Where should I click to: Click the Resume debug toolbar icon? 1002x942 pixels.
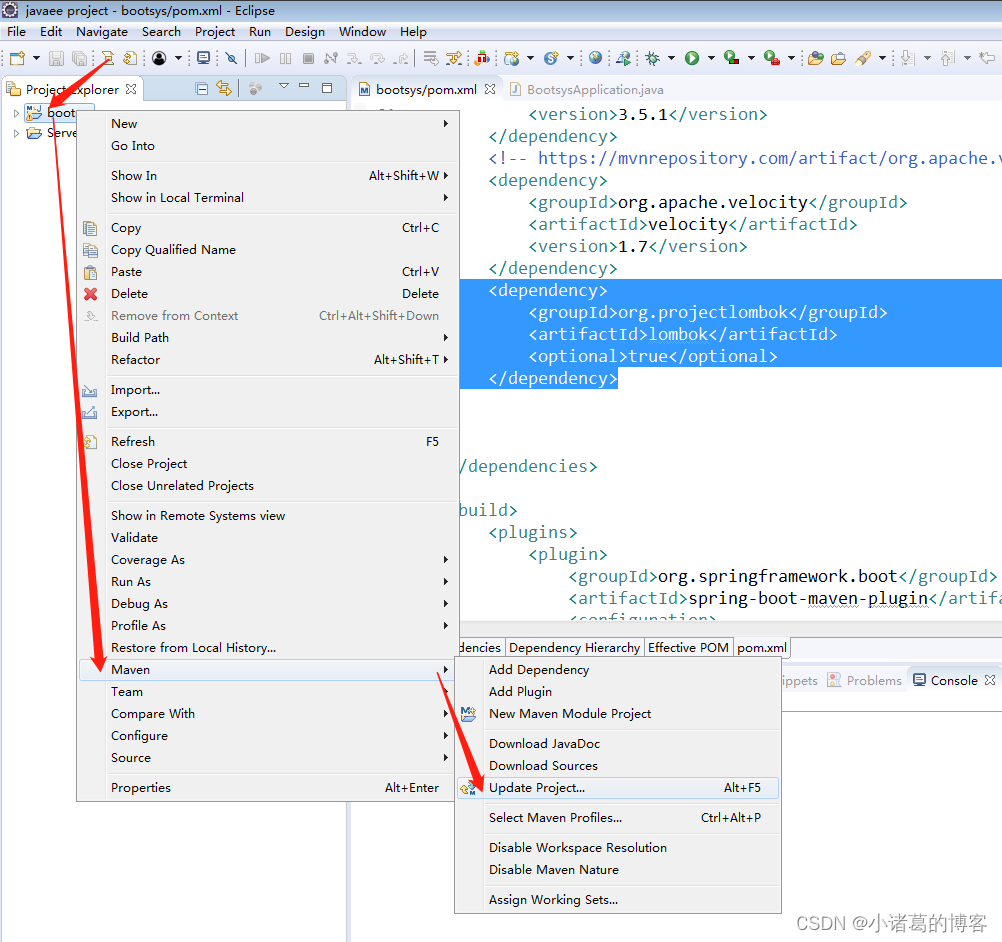point(261,58)
